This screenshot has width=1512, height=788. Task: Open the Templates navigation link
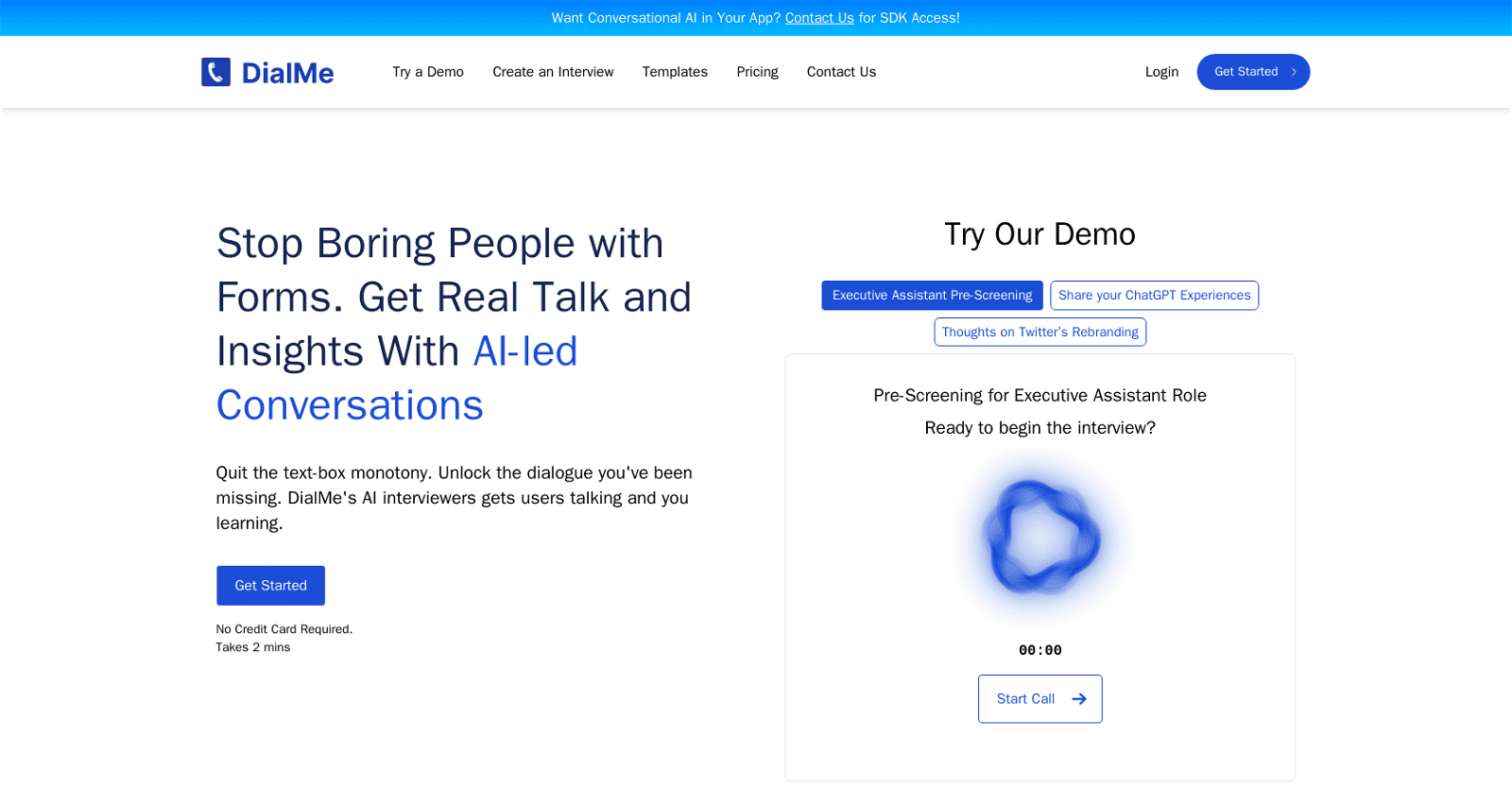tap(675, 72)
